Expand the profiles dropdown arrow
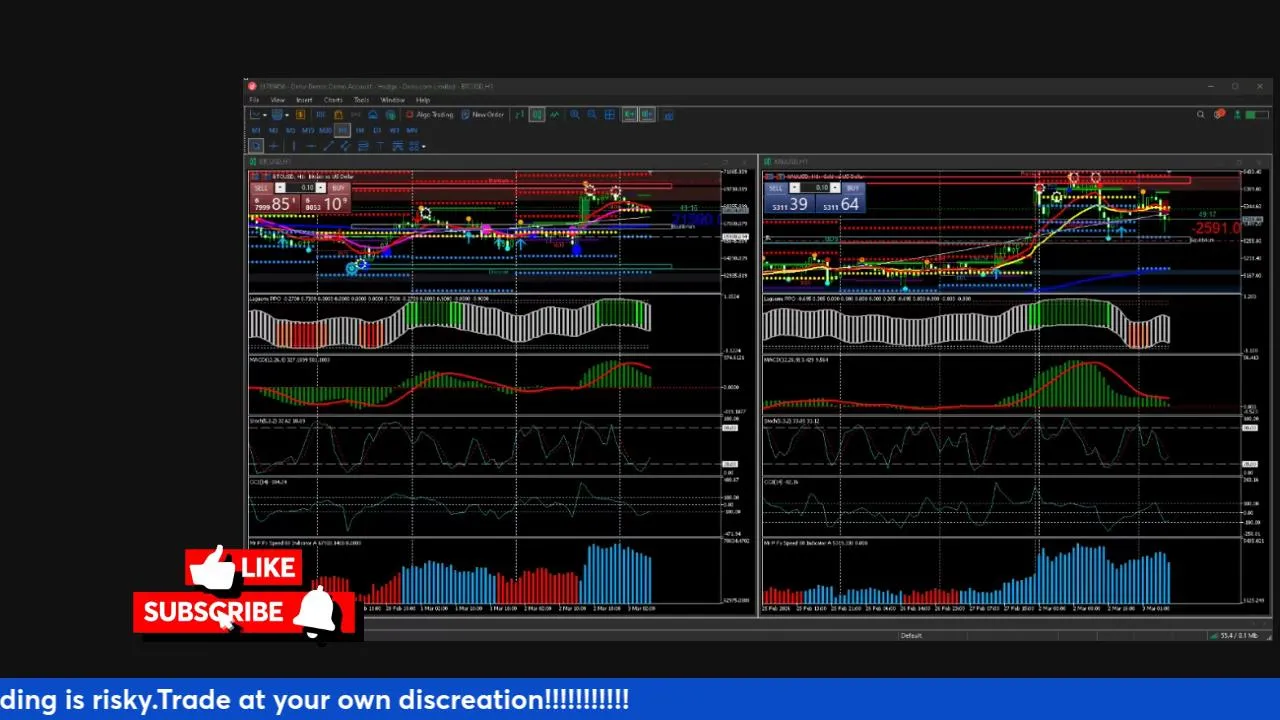The width and height of the screenshot is (1280, 720). coord(287,115)
